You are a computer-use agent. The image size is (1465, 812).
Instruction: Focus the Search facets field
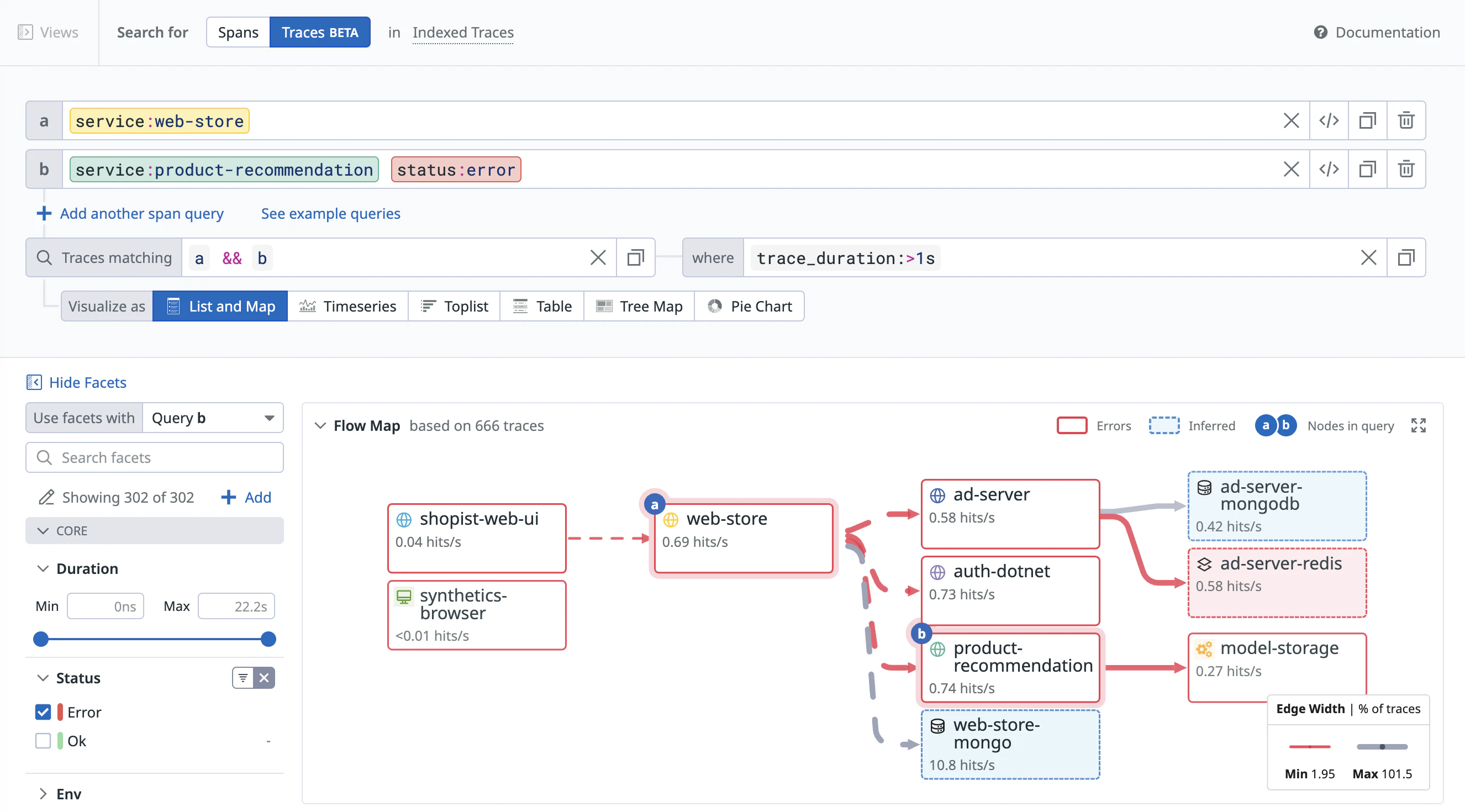155,457
